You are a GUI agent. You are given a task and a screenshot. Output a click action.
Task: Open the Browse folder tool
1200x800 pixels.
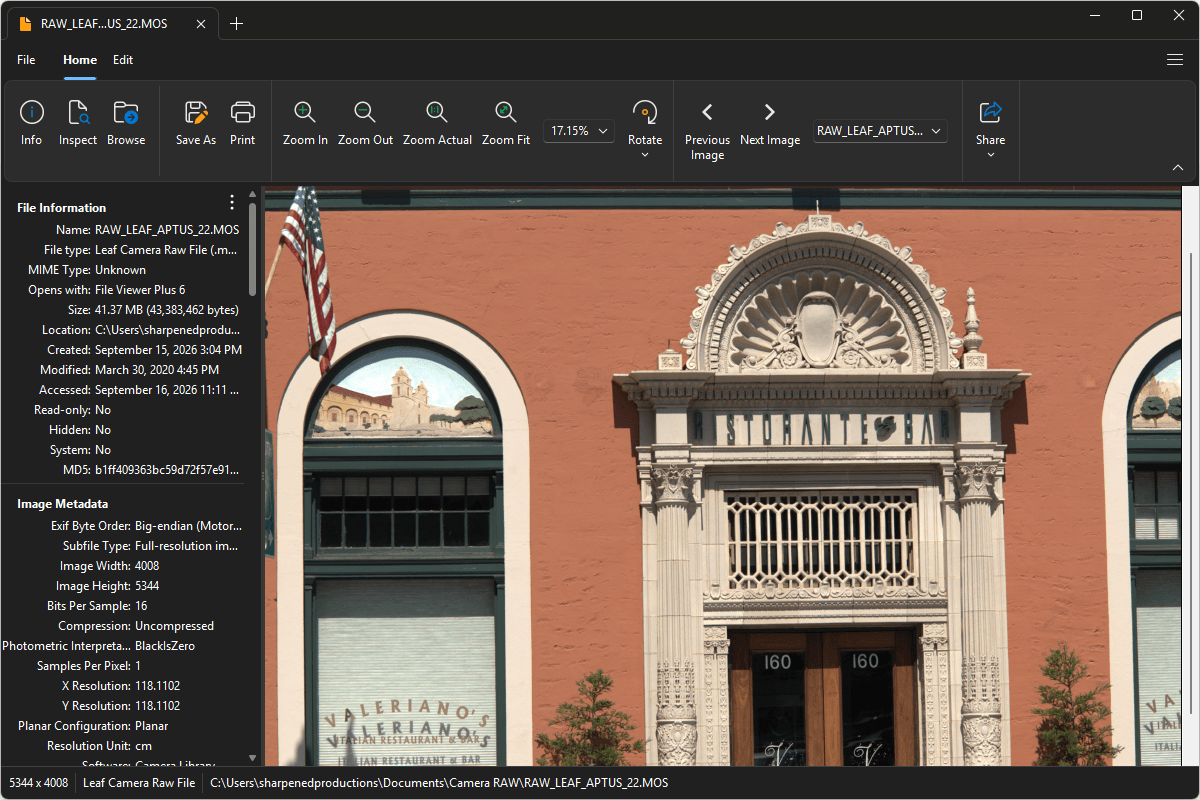[x=126, y=125]
